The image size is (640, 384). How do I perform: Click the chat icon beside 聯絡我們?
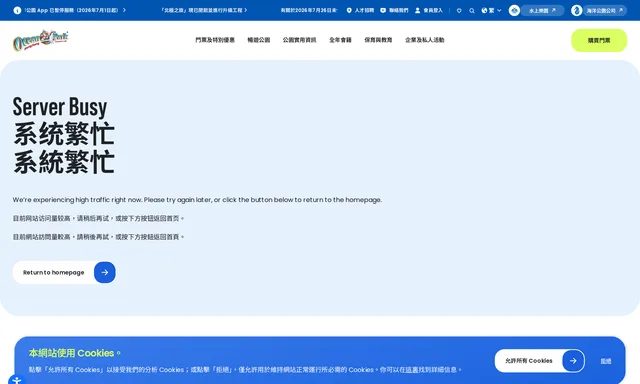(383, 10)
